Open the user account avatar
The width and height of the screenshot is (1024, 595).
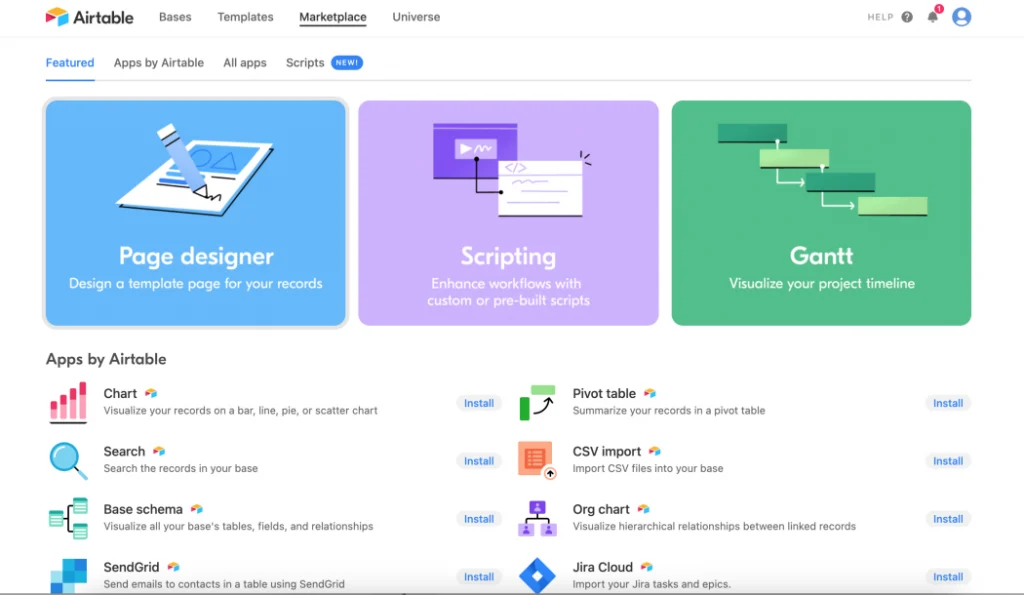[x=961, y=17]
